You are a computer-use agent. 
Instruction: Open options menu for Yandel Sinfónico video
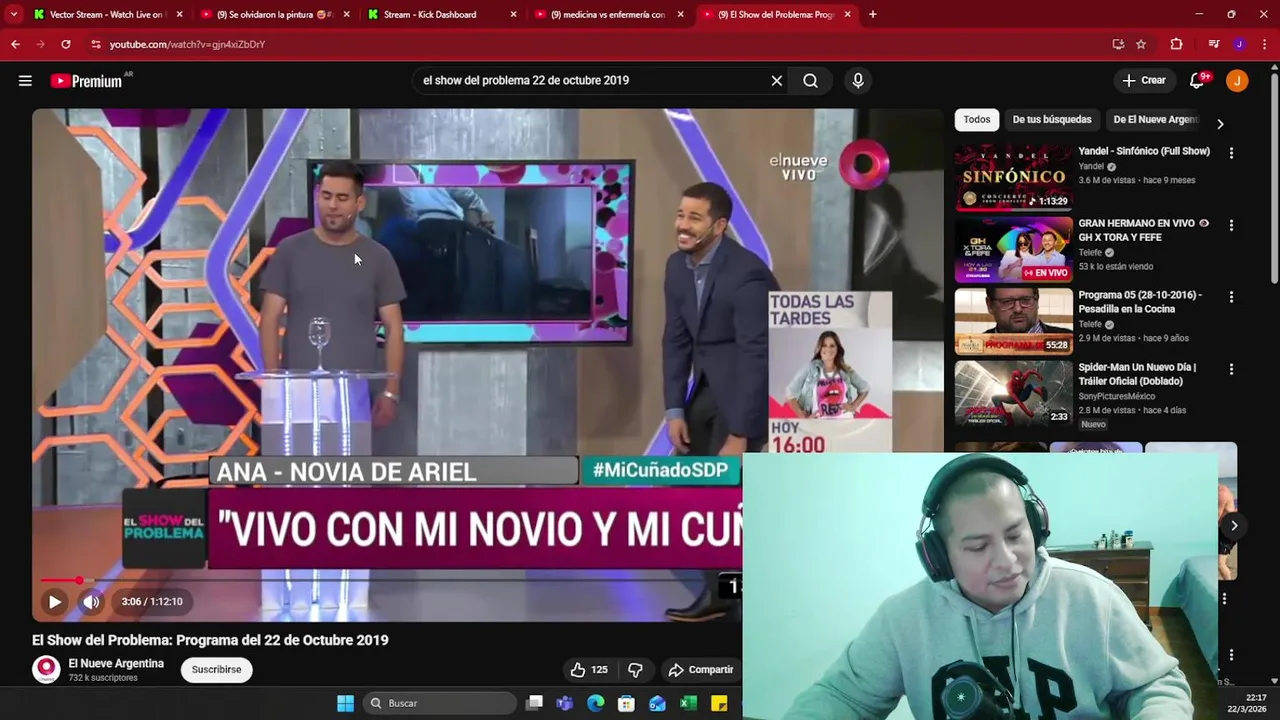tap(1231, 153)
